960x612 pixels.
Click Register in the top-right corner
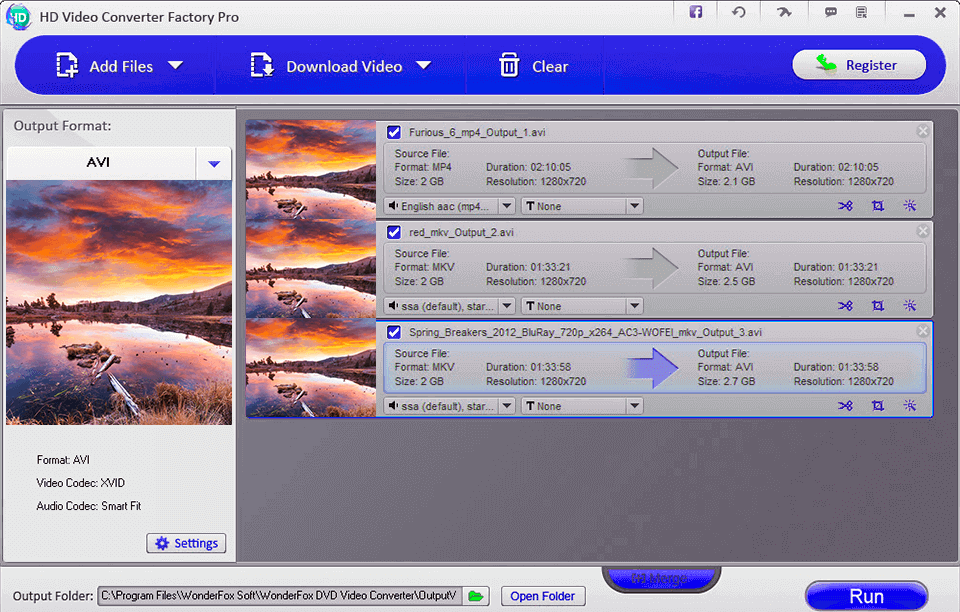[x=859, y=64]
